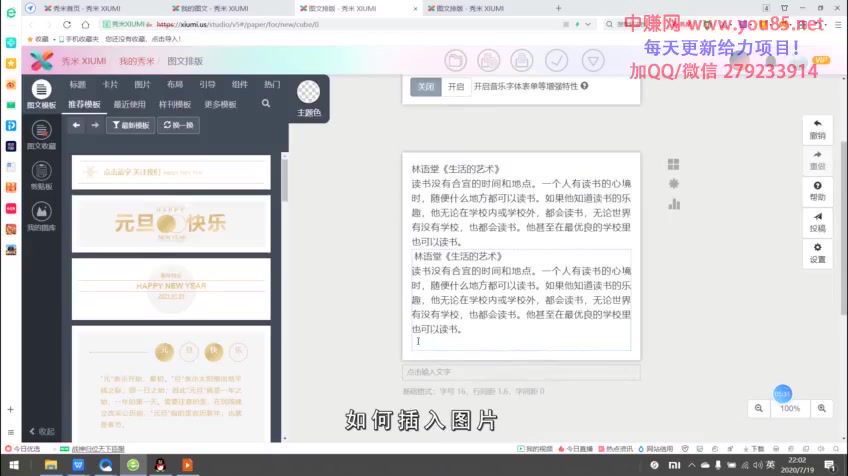848x476 pixels.
Task: Click the 100% zoom level button
Action: [x=790, y=408]
